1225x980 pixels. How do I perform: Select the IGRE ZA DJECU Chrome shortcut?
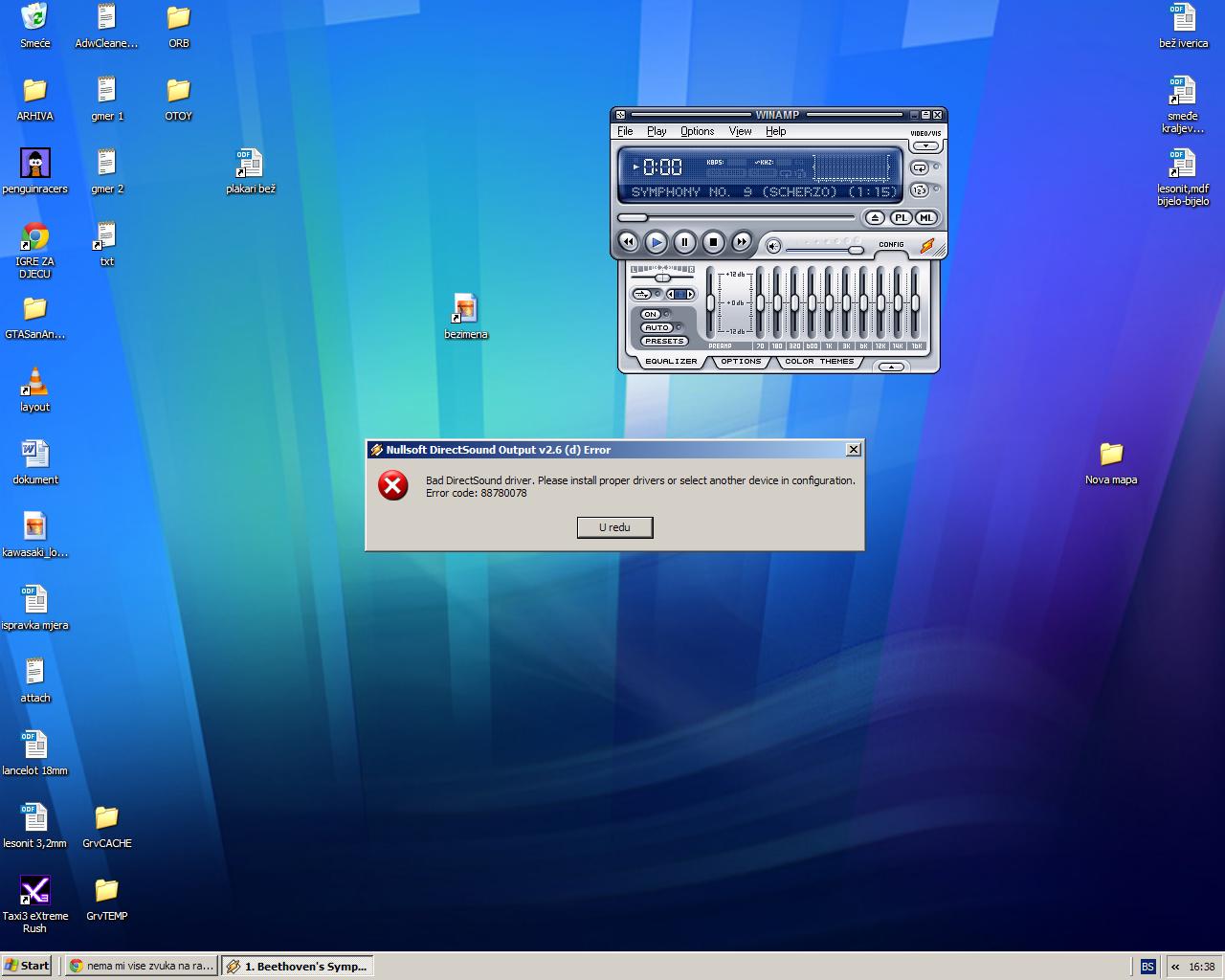point(35,250)
